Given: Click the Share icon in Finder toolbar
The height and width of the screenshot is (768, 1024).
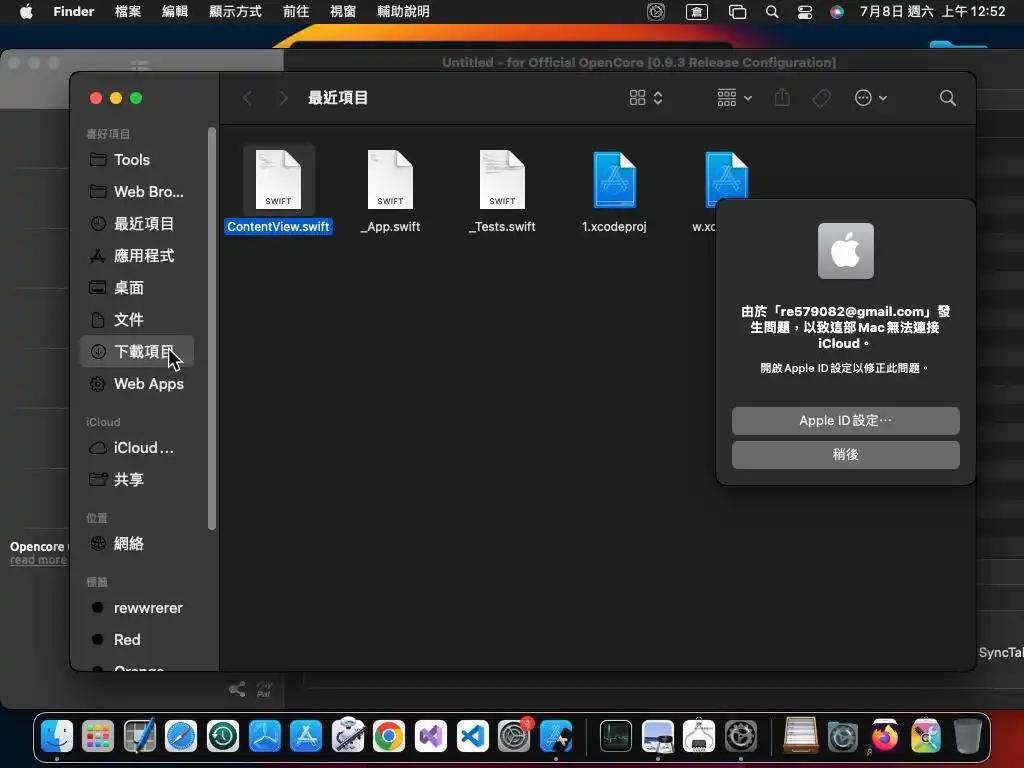Looking at the screenshot, I should click(x=782, y=98).
